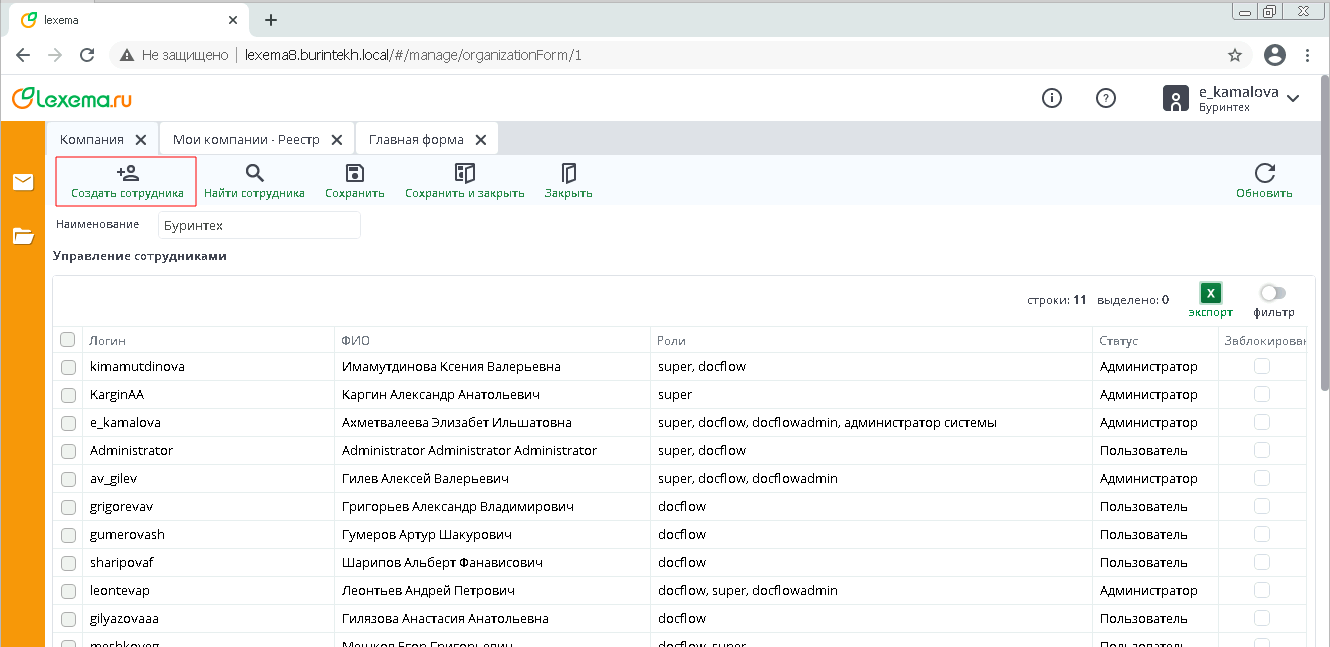Click the Create employee (Создать сотрудника) icon
The height and width of the screenshot is (647, 1330).
tap(127, 174)
